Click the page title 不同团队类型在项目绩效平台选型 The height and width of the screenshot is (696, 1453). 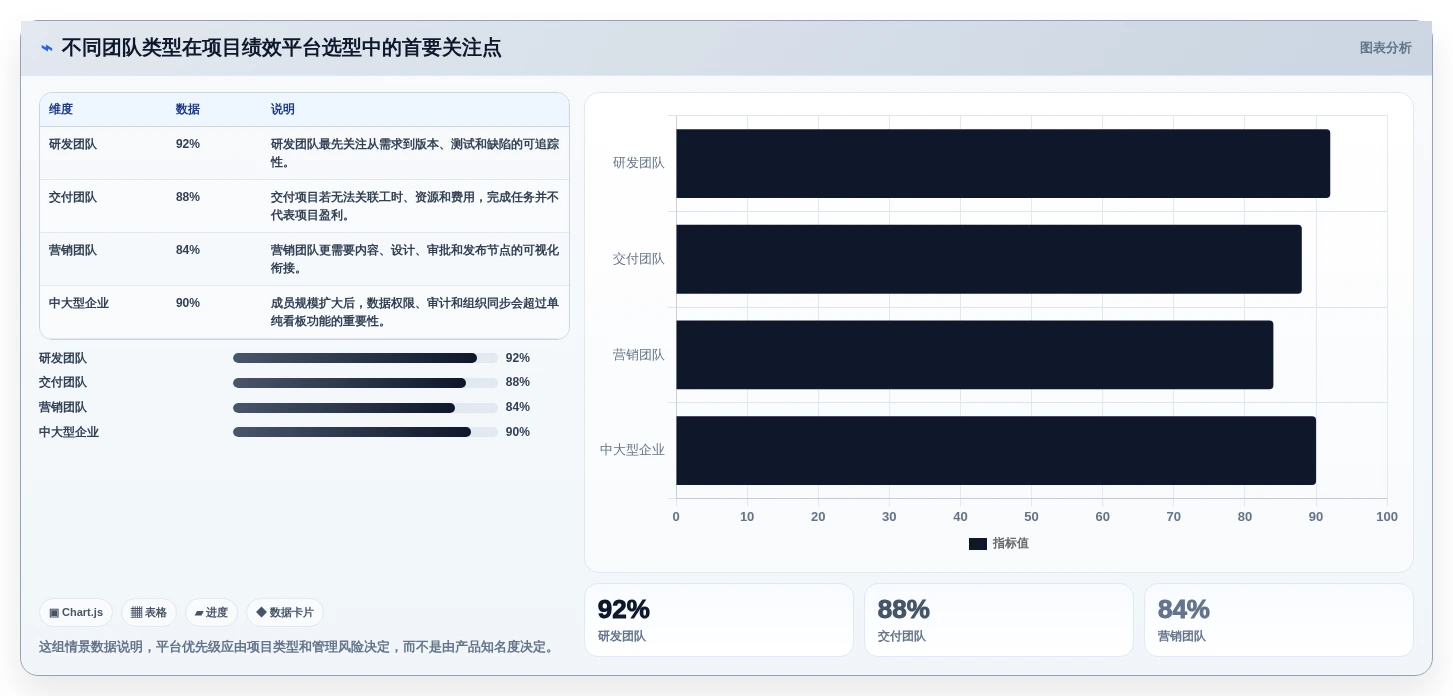point(281,48)
